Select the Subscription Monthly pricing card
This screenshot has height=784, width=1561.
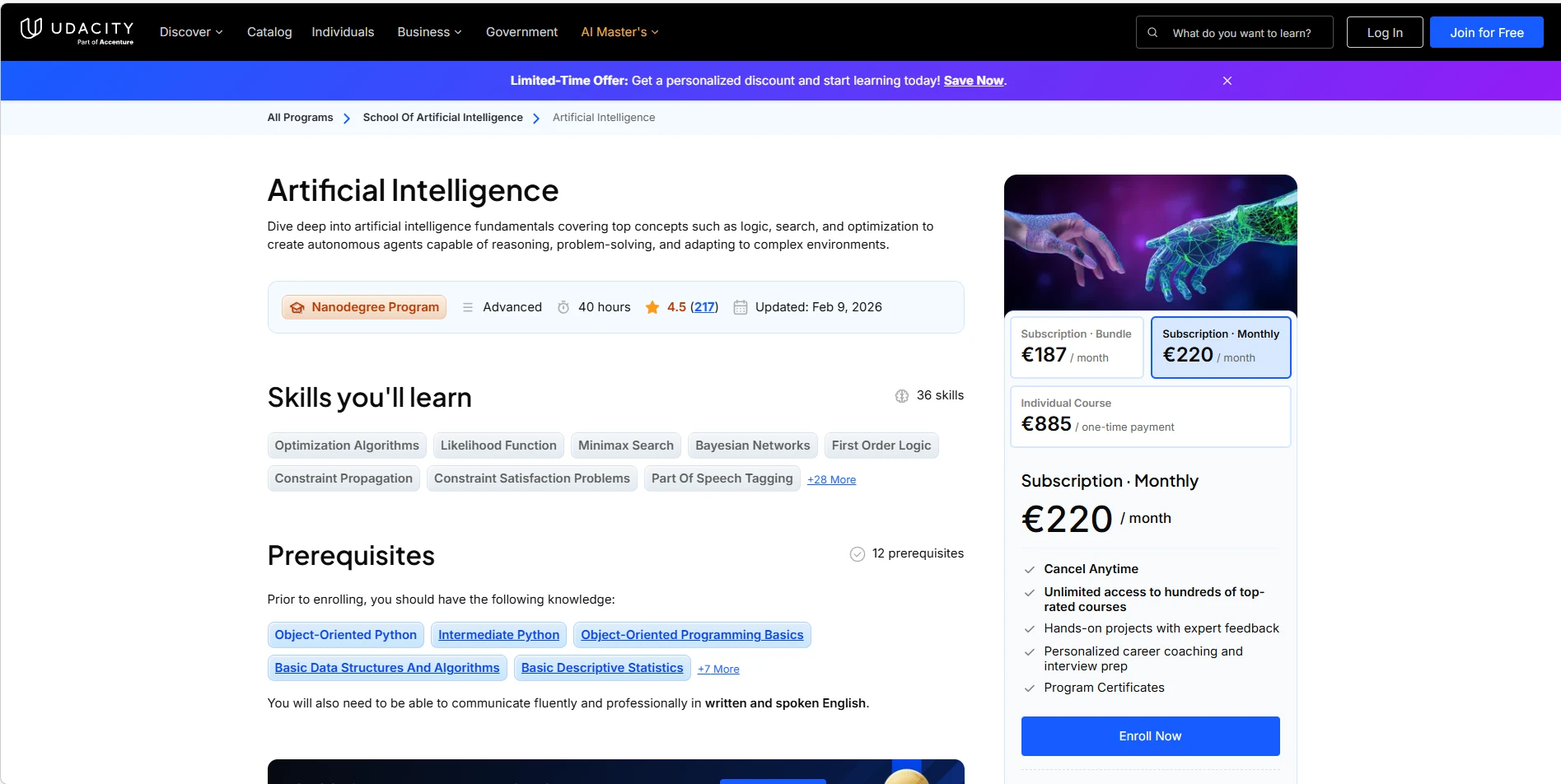tap(1221, 347)
